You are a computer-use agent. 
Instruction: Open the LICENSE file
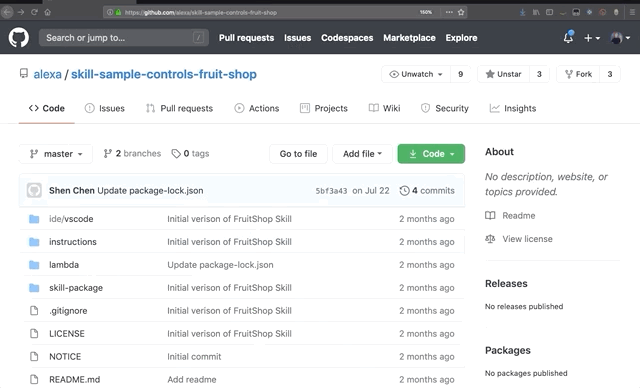(67, 334)
